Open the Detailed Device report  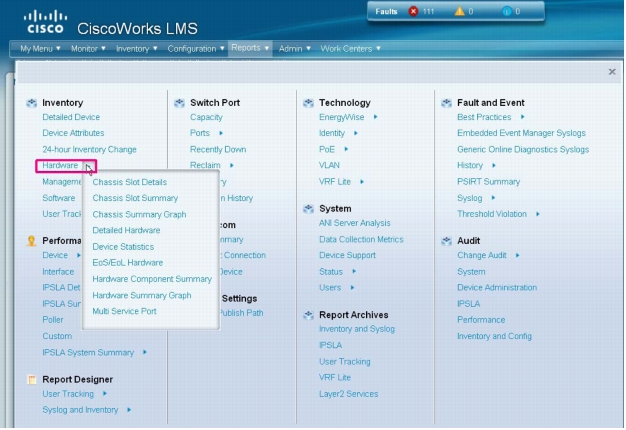[71, 117]
